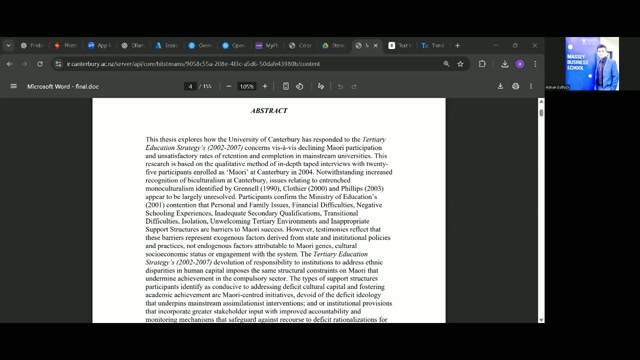Switch to the App tab

(x=99, y=45)
